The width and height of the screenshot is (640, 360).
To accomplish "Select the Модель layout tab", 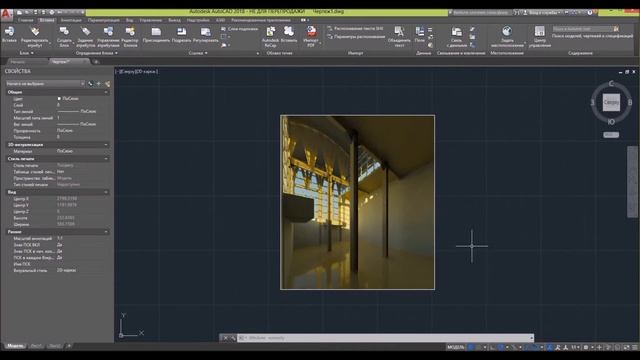I will click(16, 346).
